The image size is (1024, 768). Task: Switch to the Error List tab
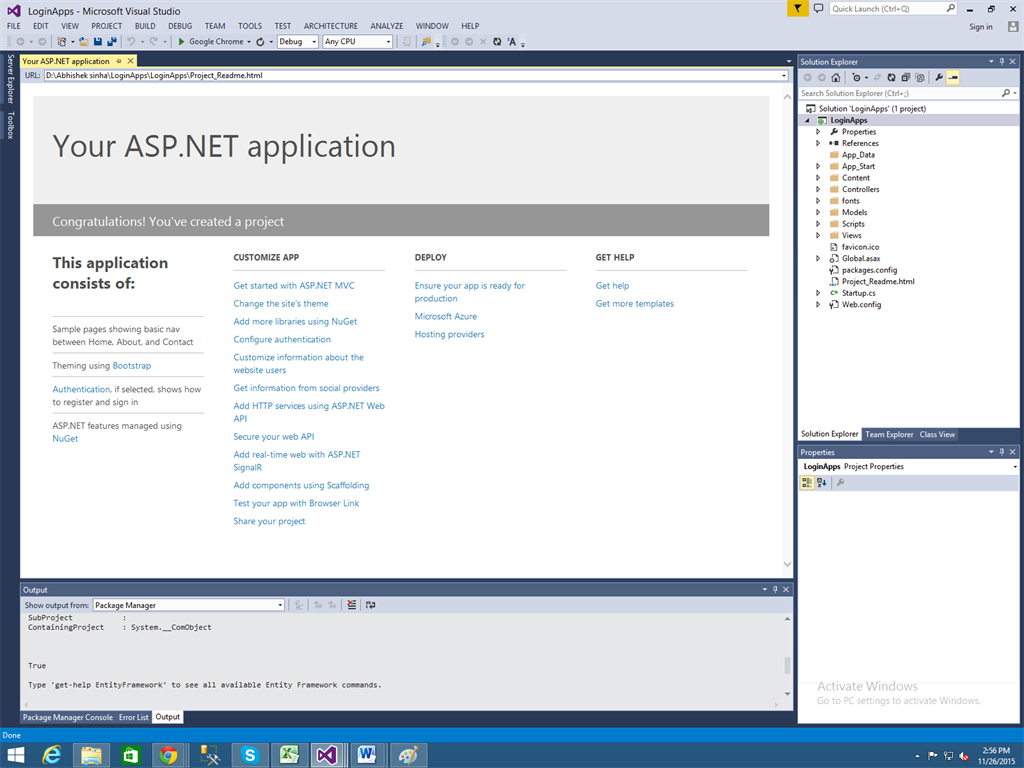[134, 717]
